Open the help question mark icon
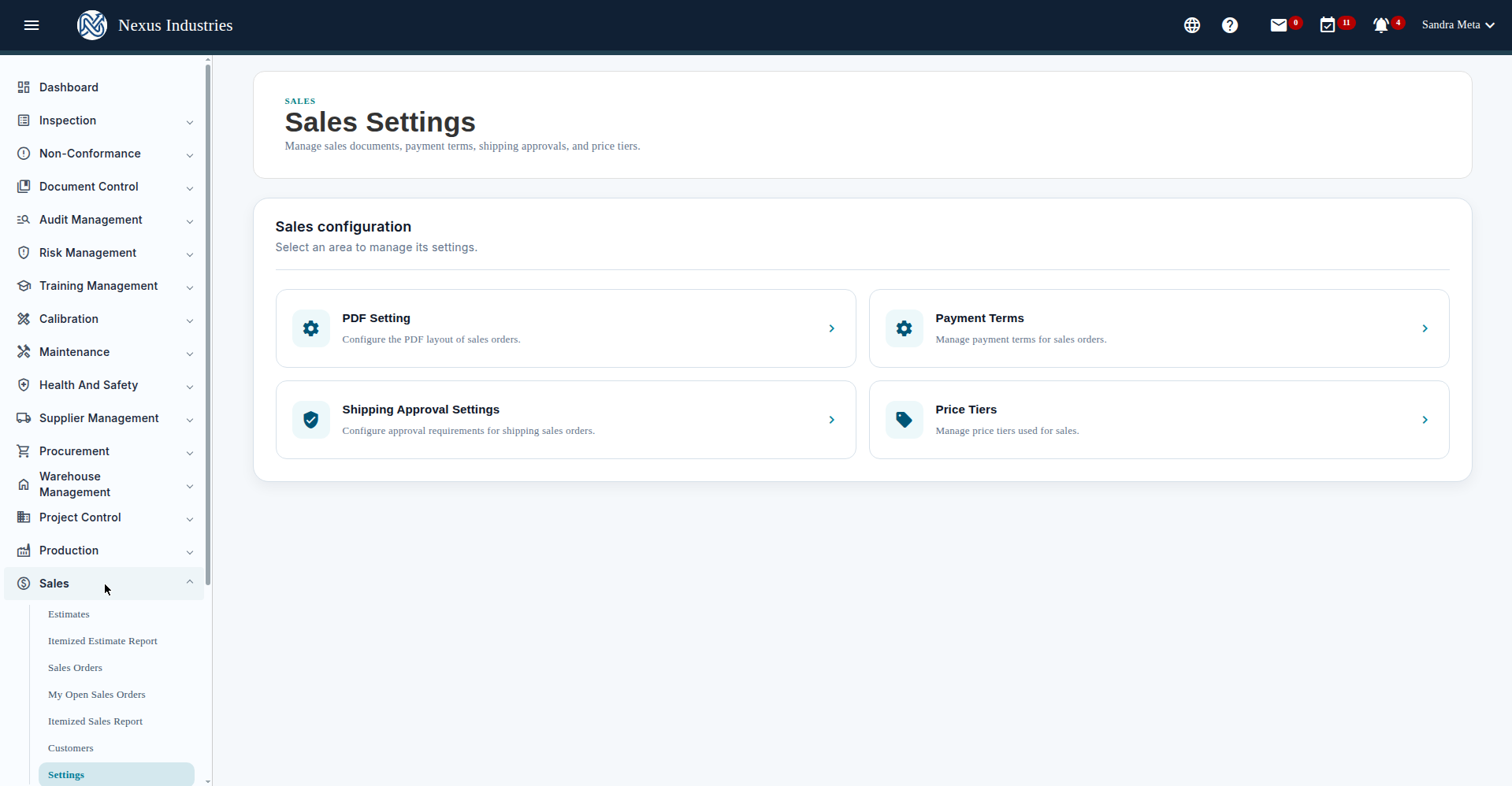 click(1230, 25)
